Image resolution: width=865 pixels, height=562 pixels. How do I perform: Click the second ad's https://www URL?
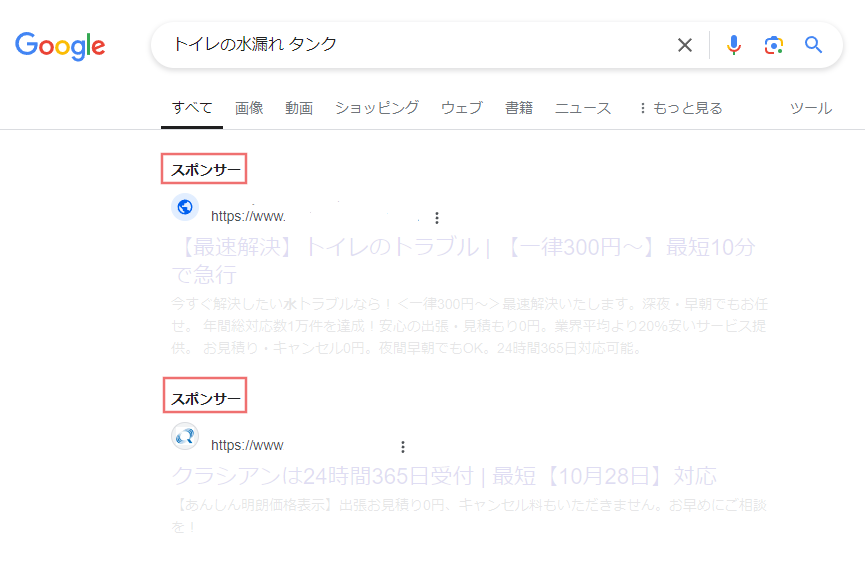click(x=247, y=445)
